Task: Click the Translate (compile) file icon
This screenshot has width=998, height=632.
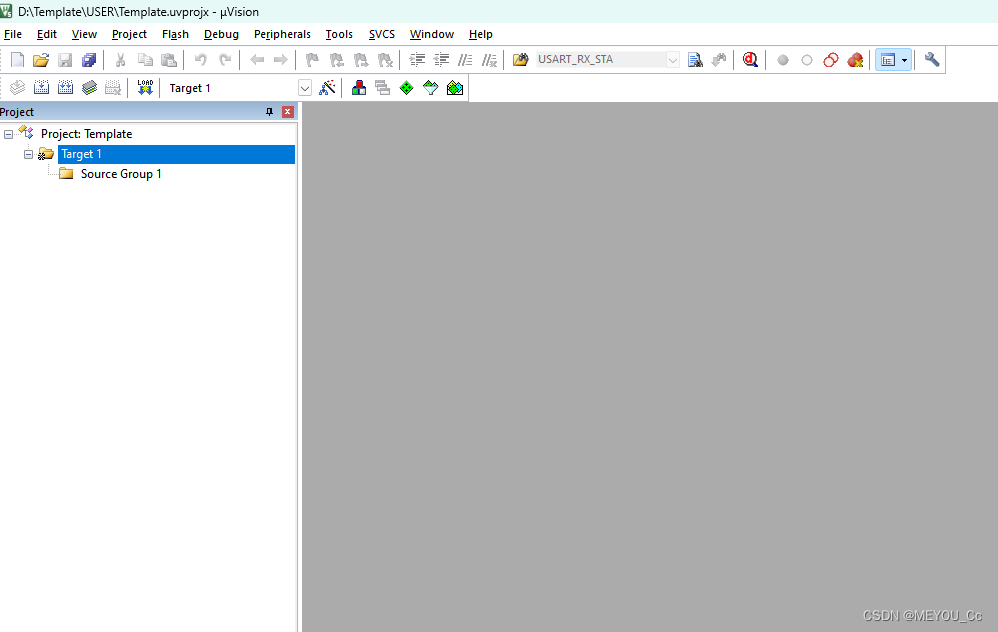Action: (x=17, y=88)
